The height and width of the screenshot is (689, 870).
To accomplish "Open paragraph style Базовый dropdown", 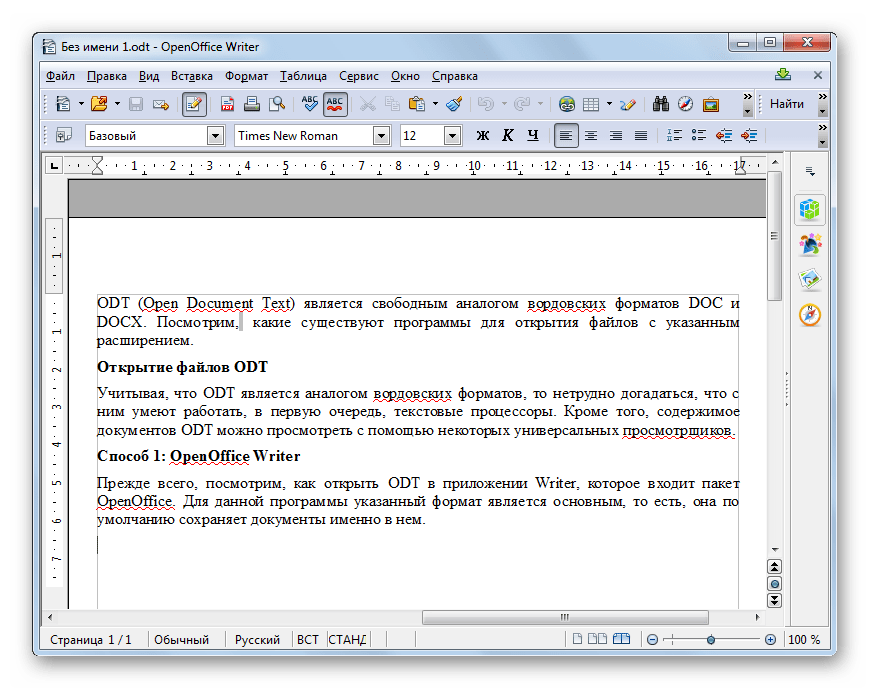I will tap(215, 135).
